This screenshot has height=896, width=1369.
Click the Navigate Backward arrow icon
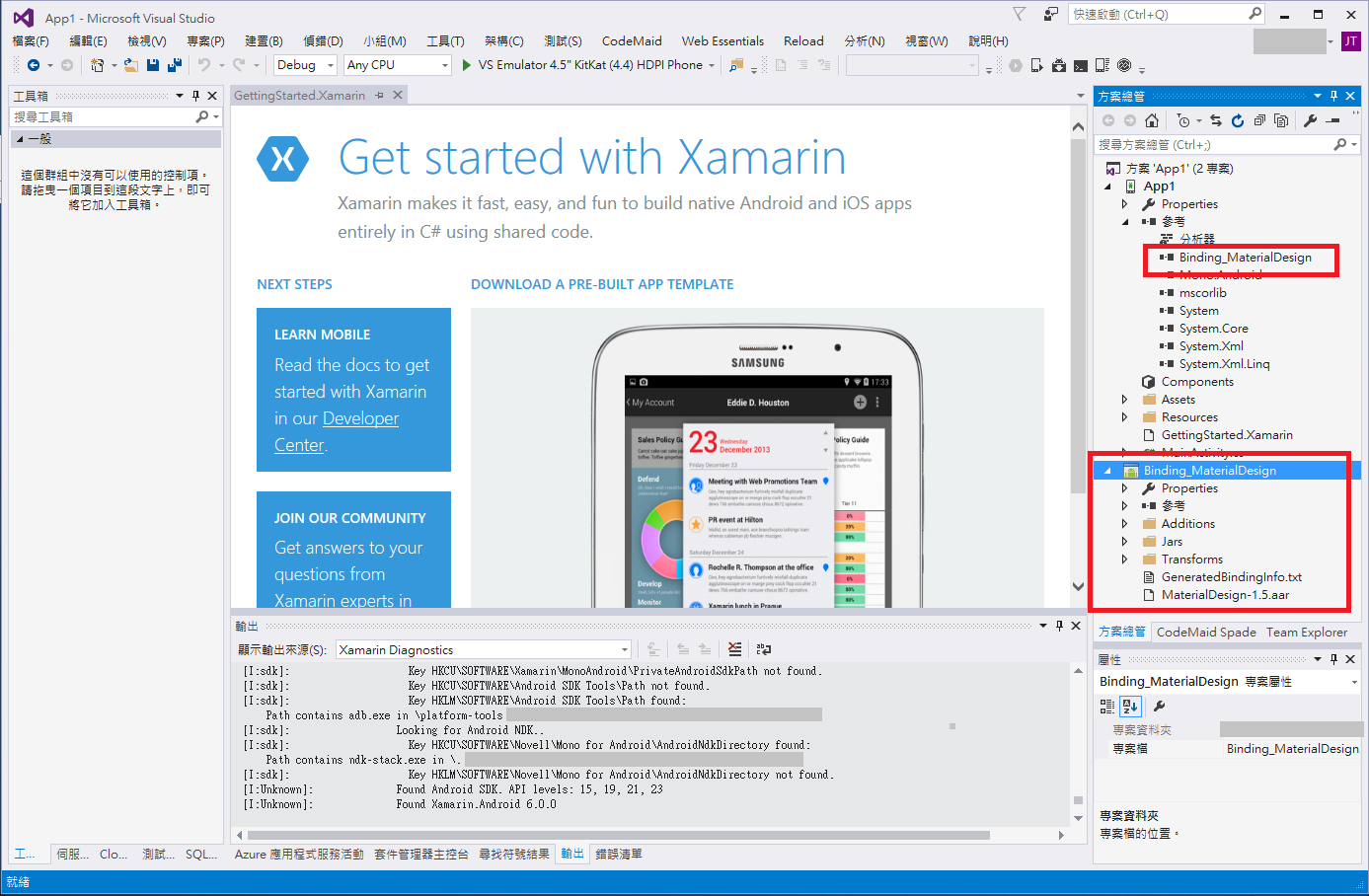(34, 65)
